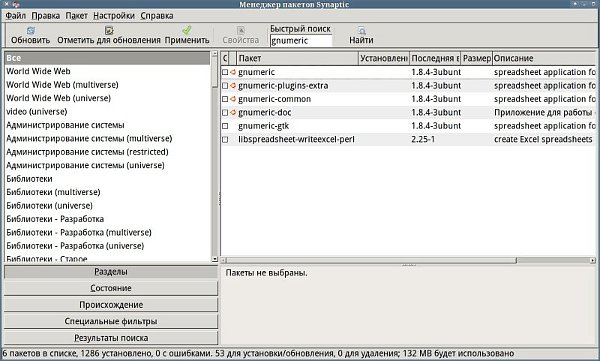Sort by the Пакет column header
The width and height of the screenshot is (600, 361).
(297, 58)
